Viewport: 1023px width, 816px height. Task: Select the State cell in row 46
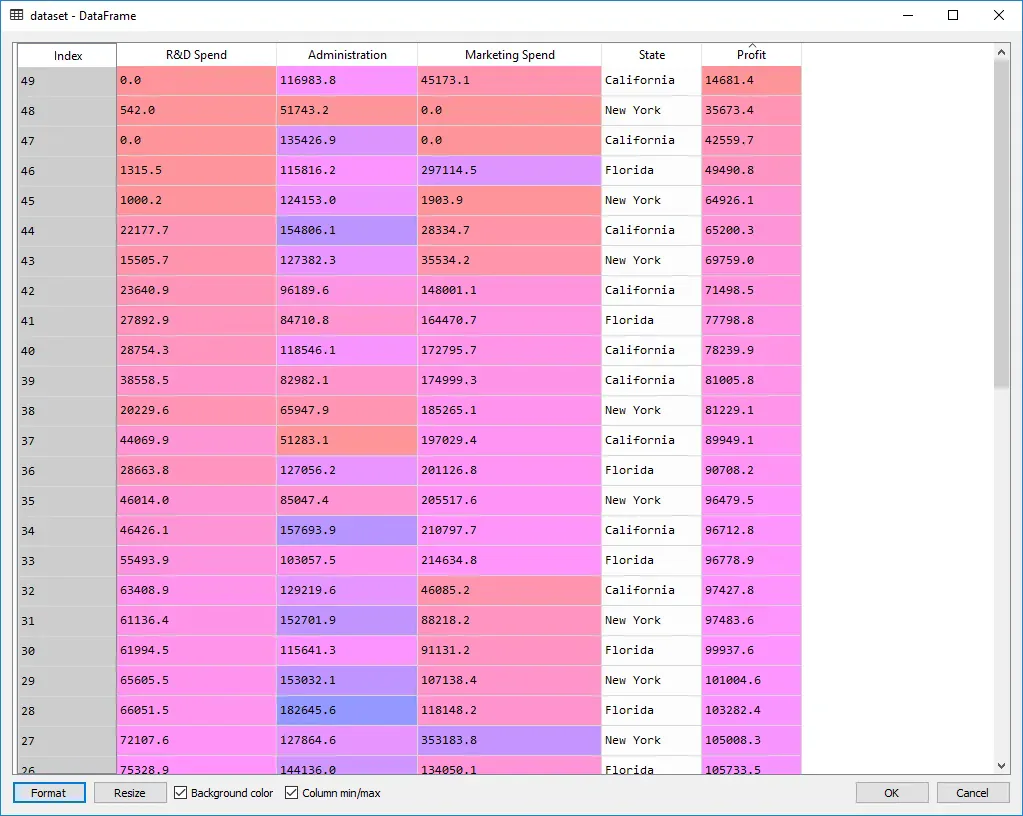651,170
